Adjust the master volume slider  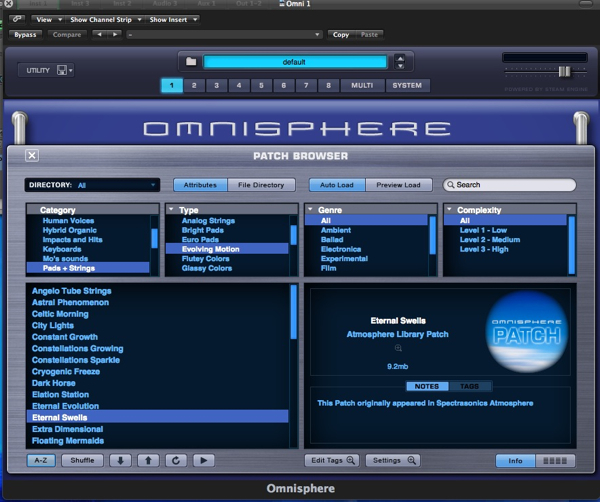click(564, 72)
